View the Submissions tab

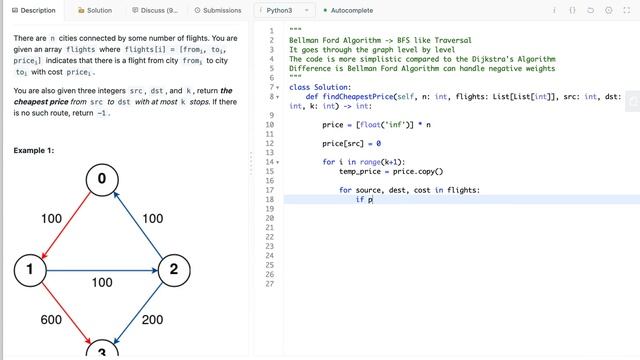tap(218, 10)
